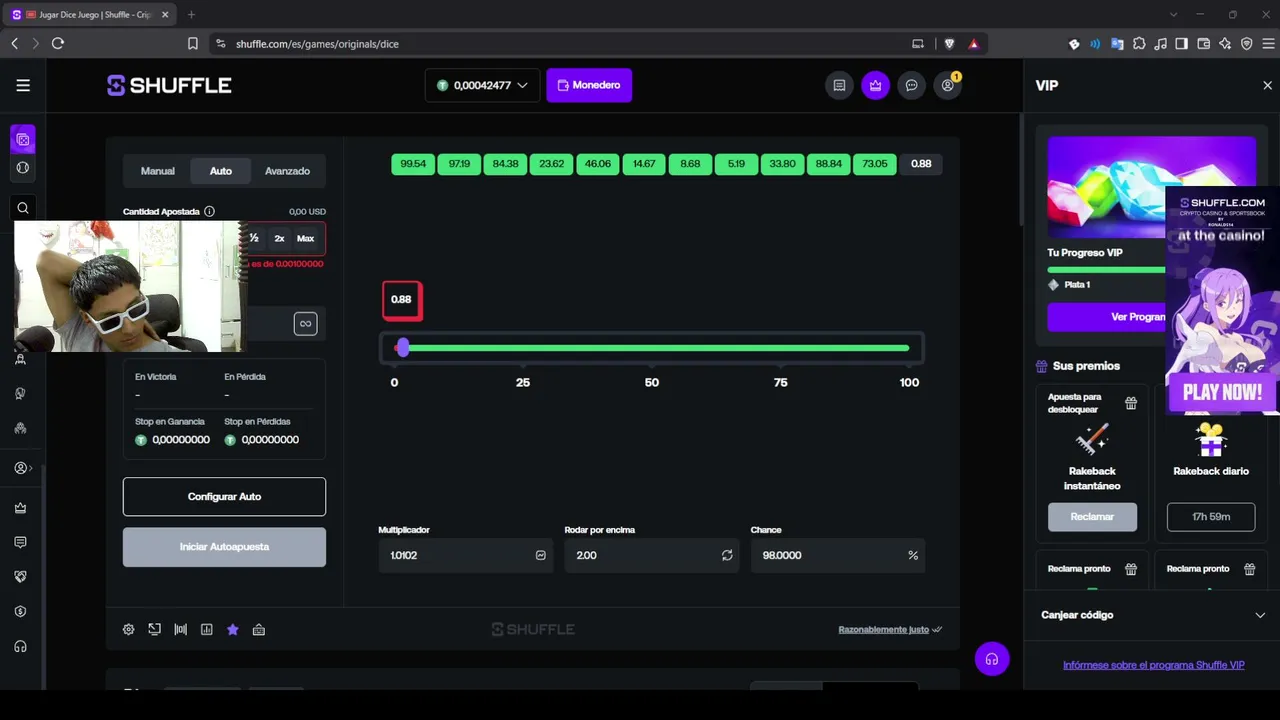Click the VIP progress bar
1280x720 pixels.
(1106, 270)
